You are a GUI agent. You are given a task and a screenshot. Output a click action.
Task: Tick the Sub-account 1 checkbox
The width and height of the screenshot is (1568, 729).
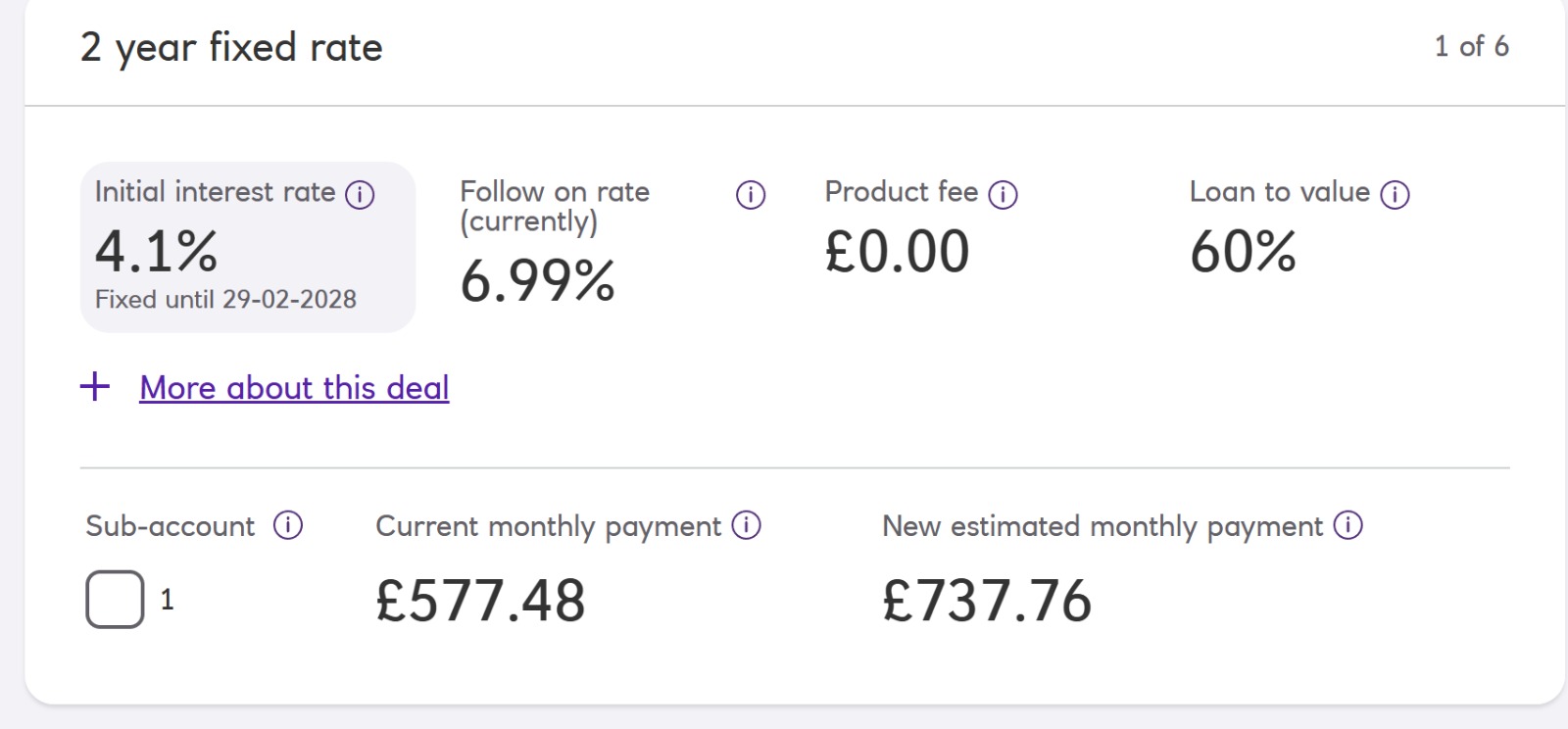click(115, 599)
